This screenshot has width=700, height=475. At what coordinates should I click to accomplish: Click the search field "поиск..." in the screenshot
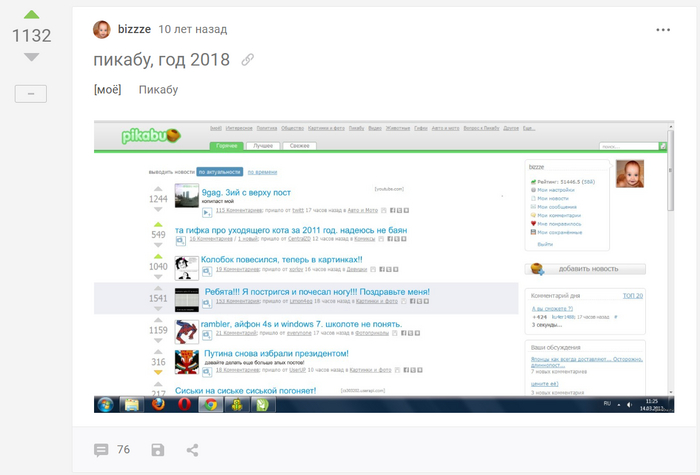click(629, 146)
